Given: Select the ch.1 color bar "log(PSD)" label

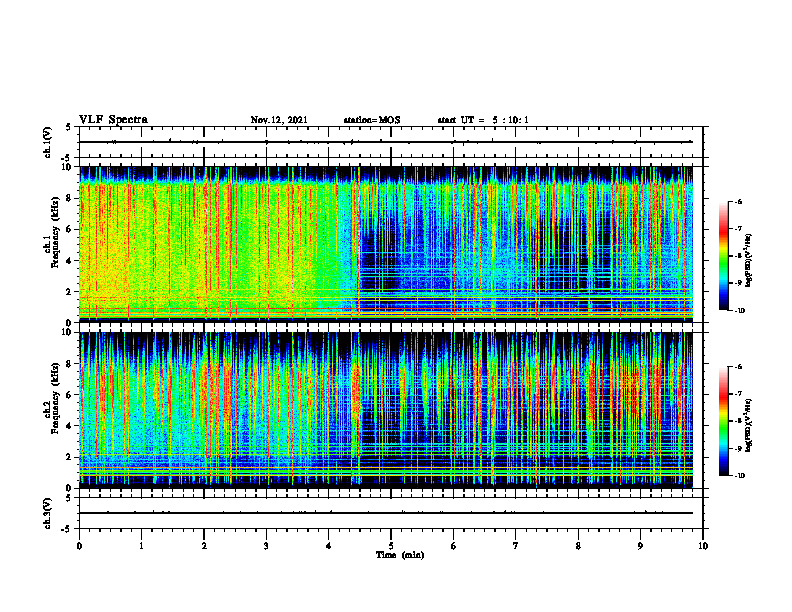Looking at the screenshot, I should tap(748, 261).
